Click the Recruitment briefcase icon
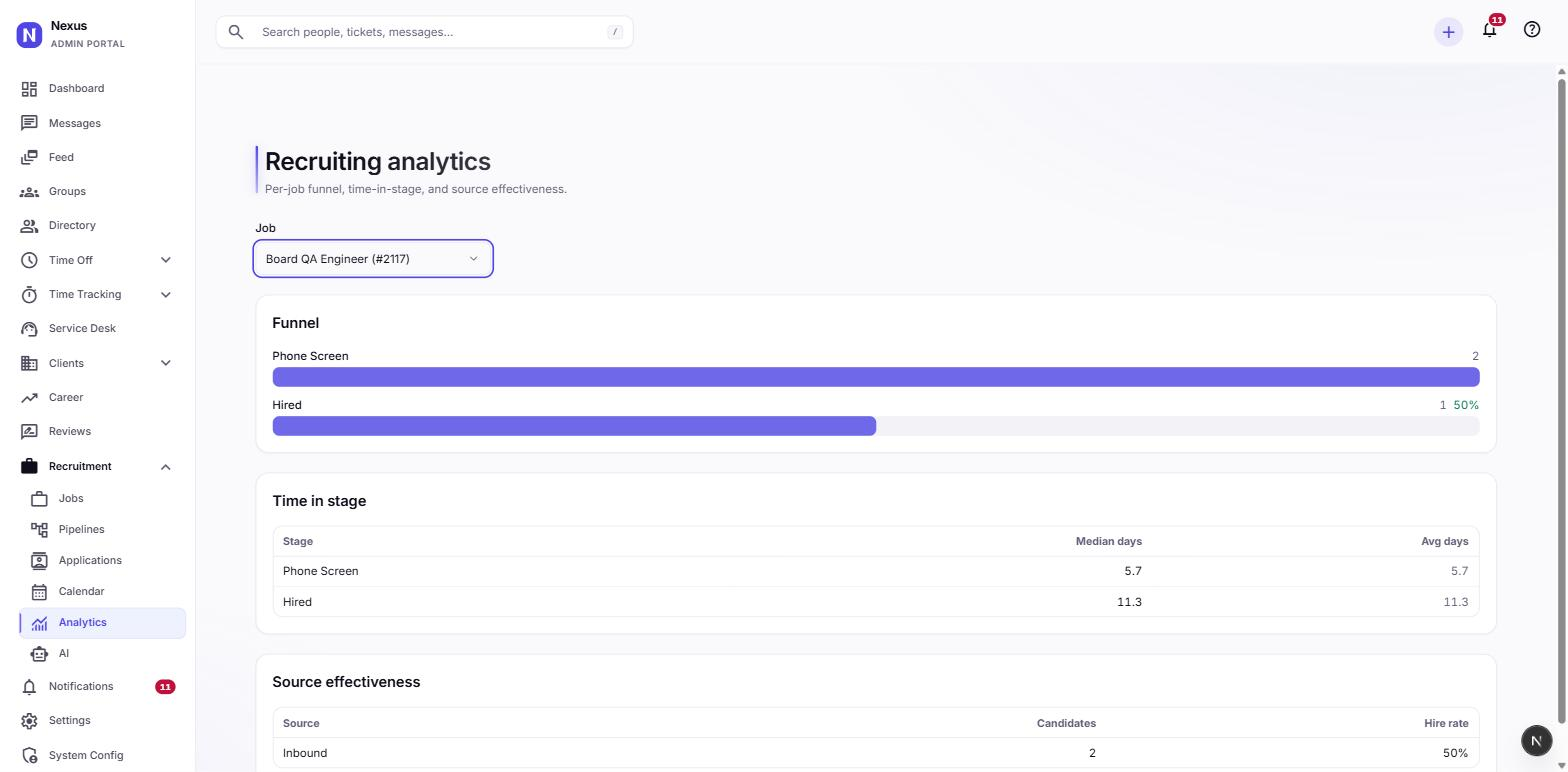1568x772 pixels. click(29, 466)
